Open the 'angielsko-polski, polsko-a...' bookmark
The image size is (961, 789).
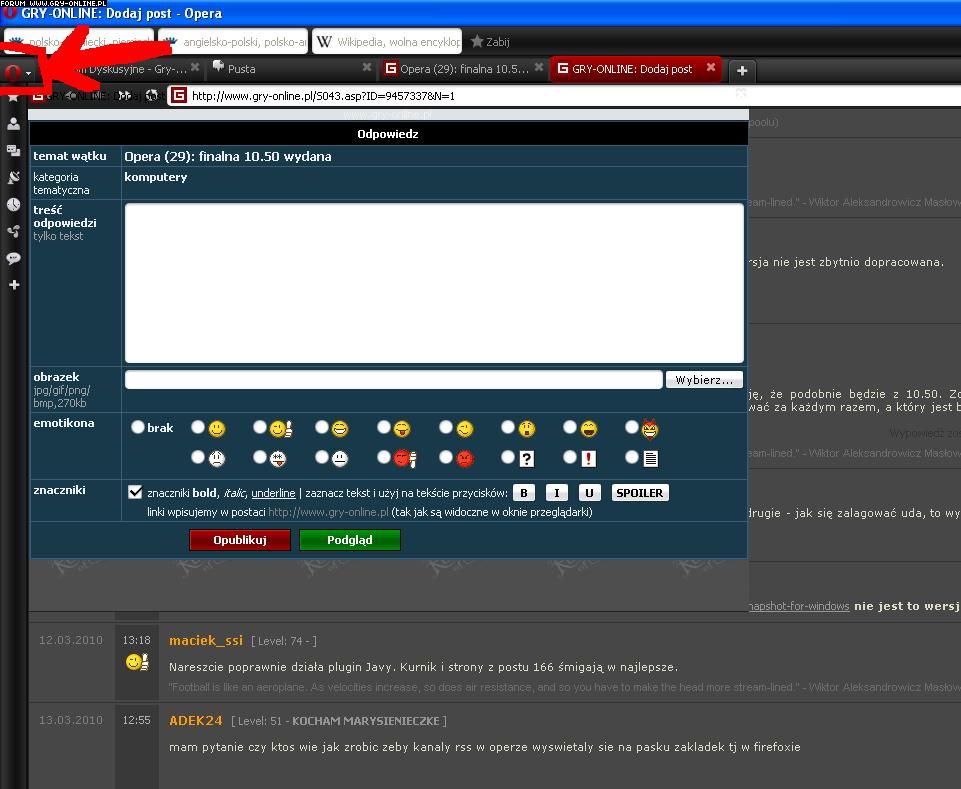[234, 42]
